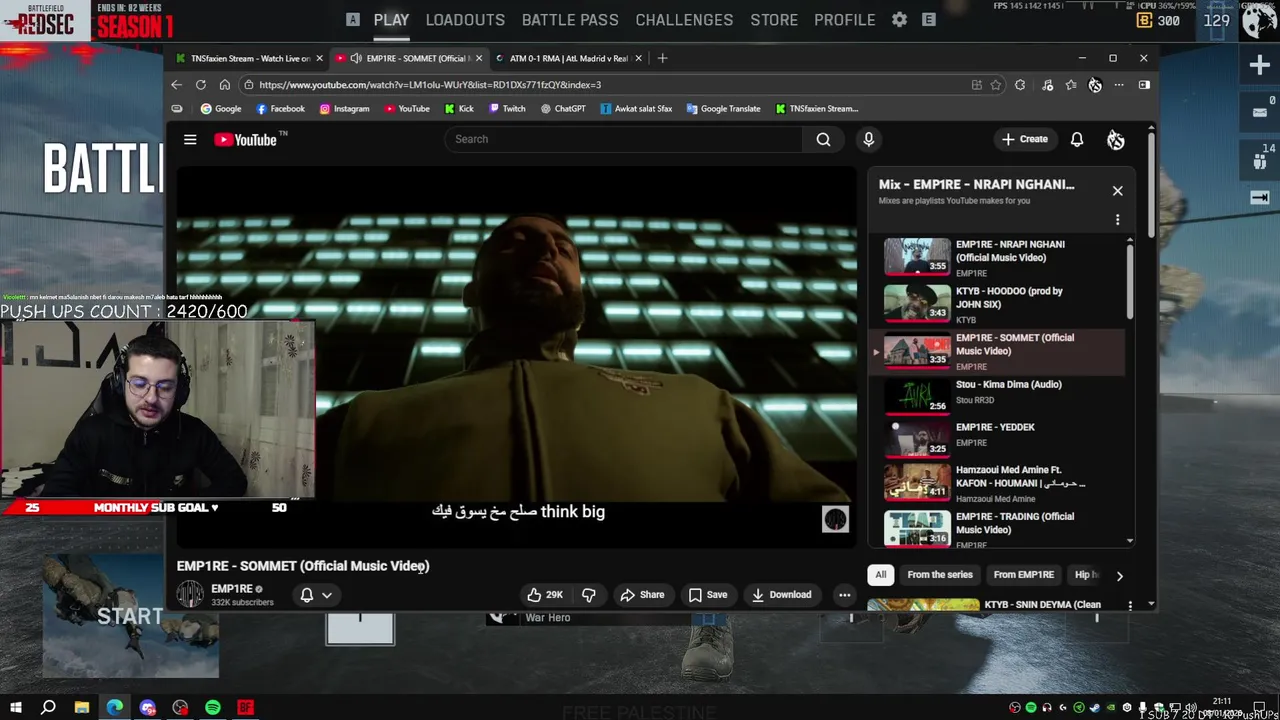Open a new browser tab with the plus

[661, 58]
